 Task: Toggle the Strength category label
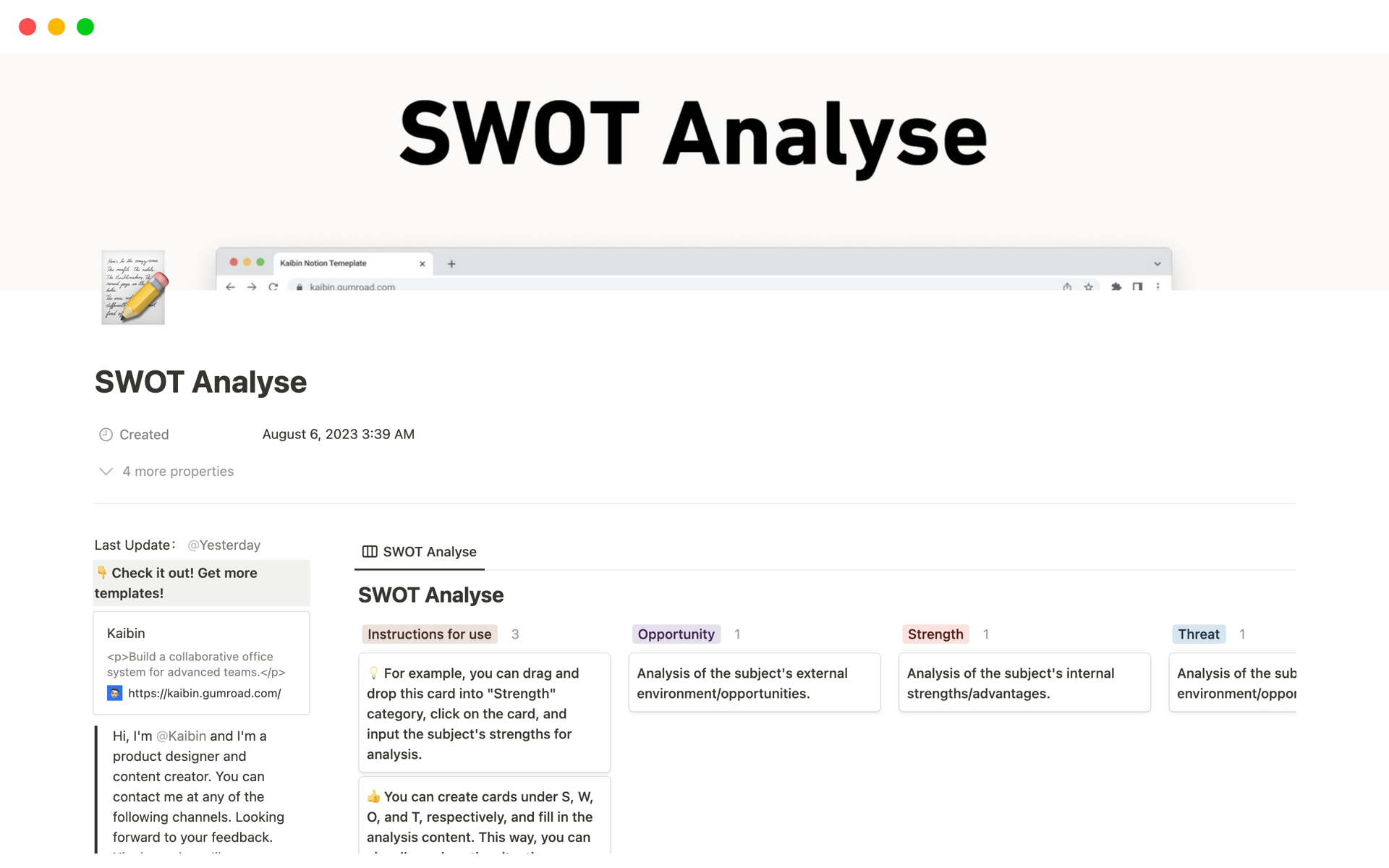pyautogui.click(x=933, y=634)
